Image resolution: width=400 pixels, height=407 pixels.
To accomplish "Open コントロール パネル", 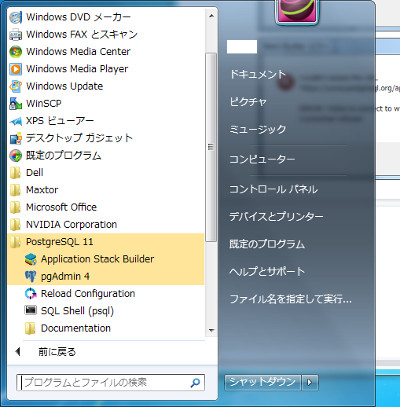I will point(273,189).
